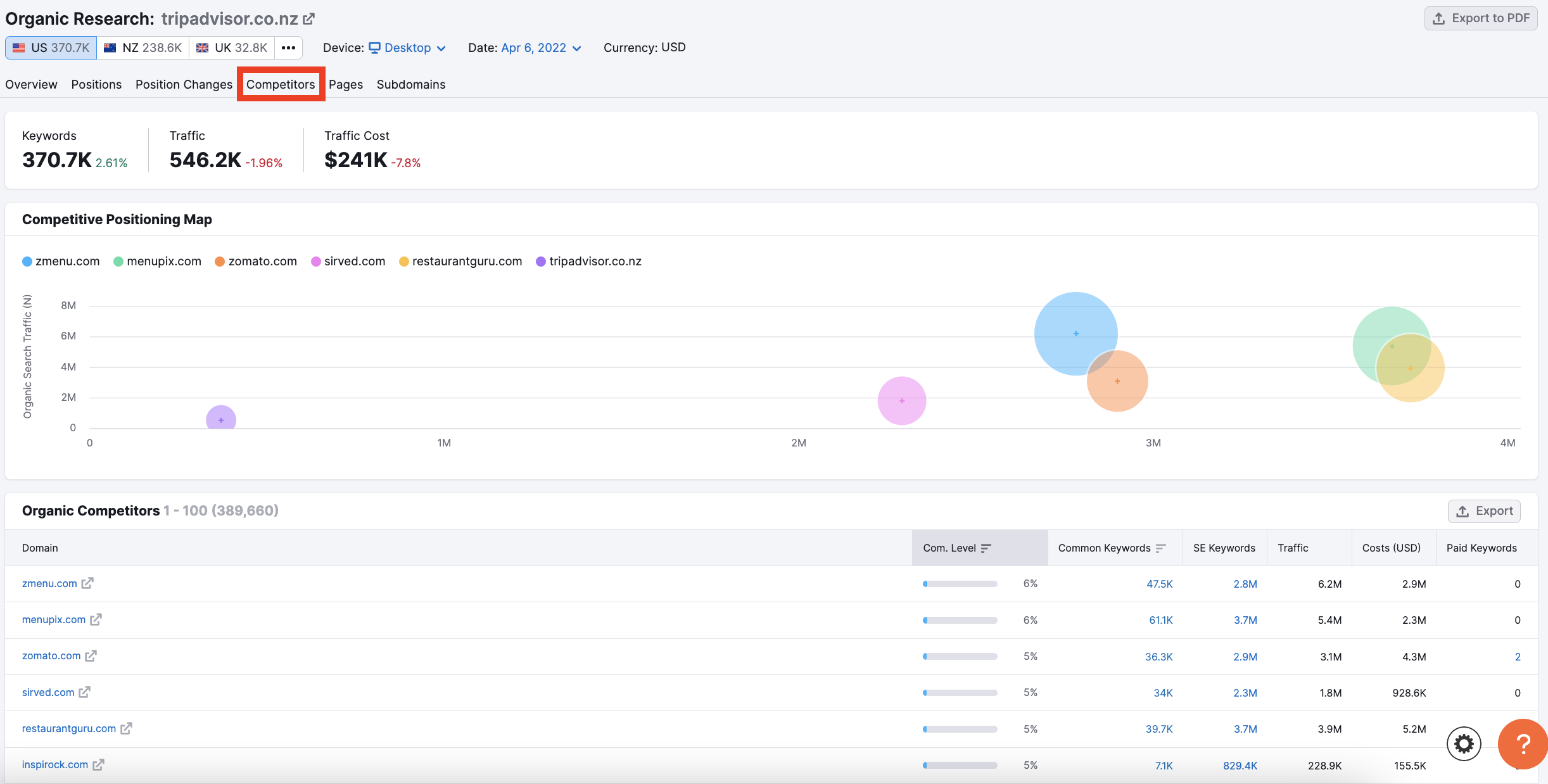Viewport: 1548px width, 784px height.
Task: Click the desktop monitor device icon
Action: pos(375,47)
